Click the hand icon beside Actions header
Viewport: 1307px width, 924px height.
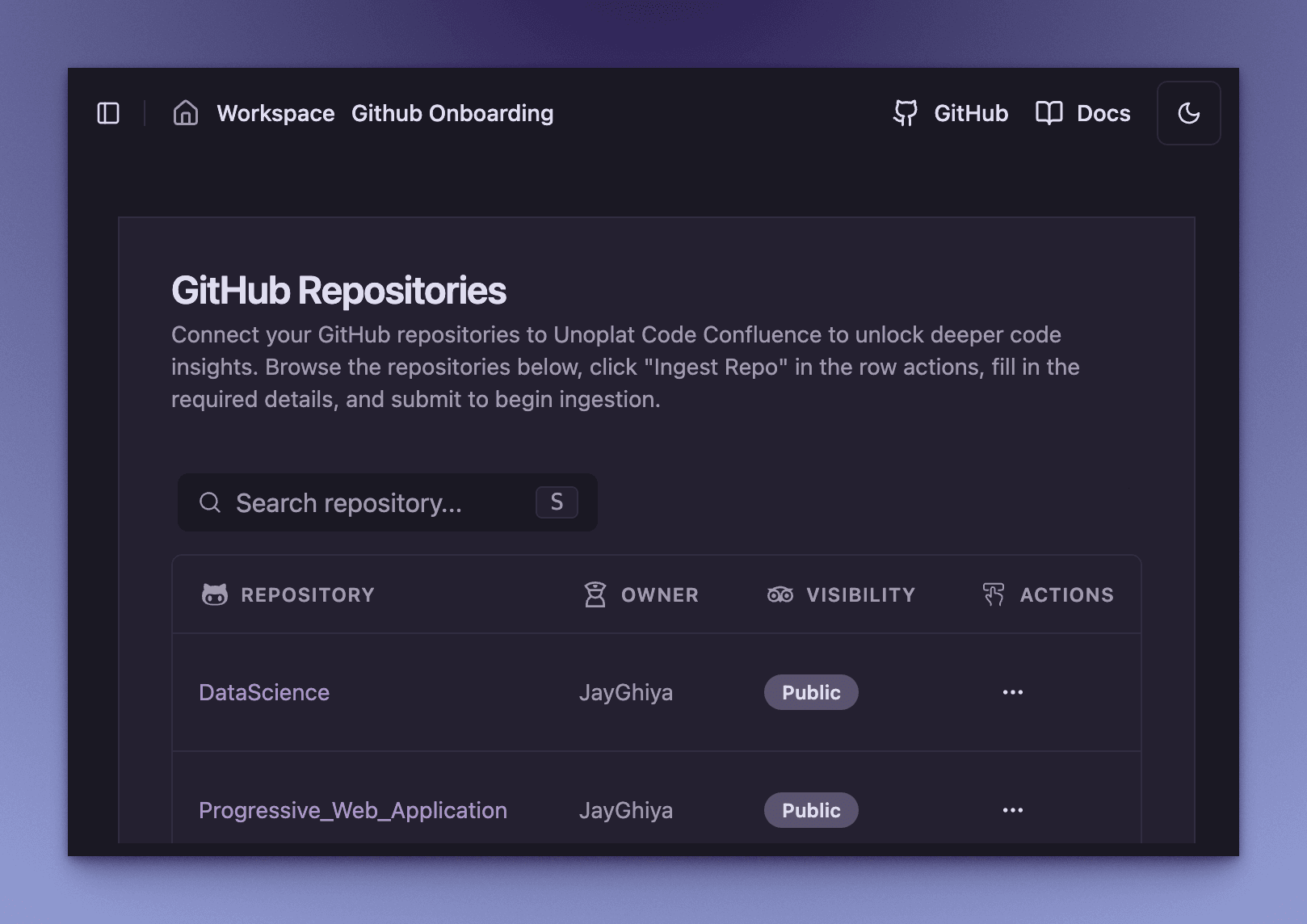click(993, 594)
